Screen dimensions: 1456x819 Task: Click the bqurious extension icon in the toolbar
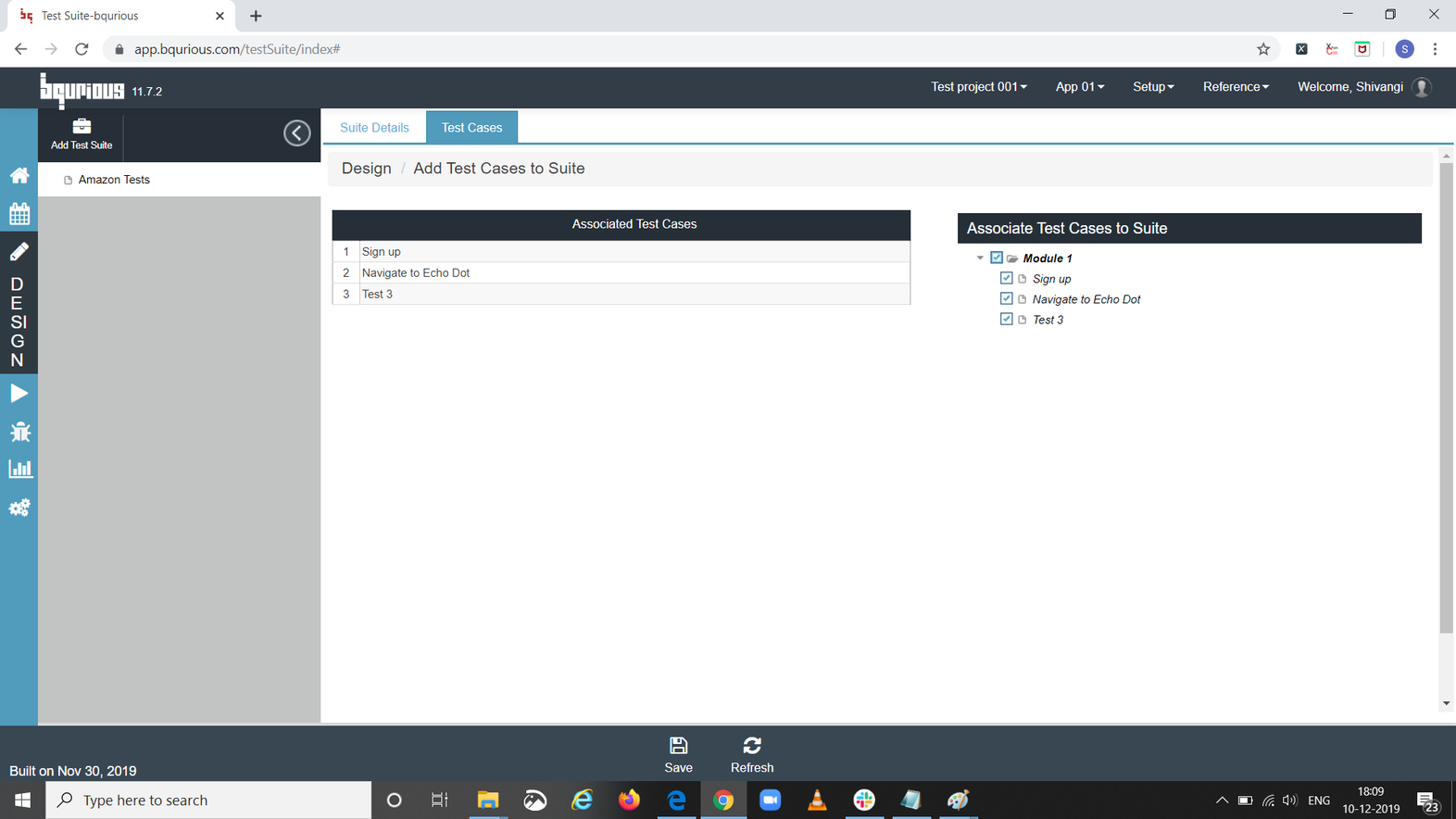[1332, 49]
